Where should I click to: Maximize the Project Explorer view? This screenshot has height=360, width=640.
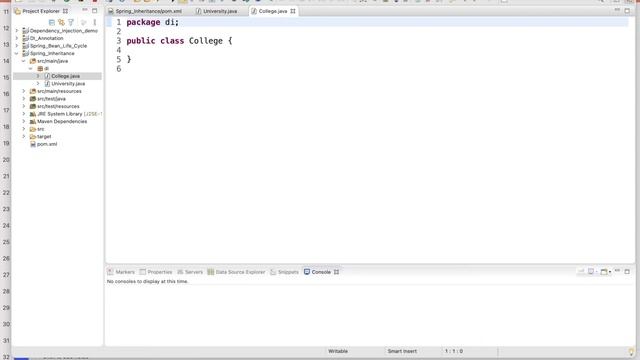pyautogui.click(x=95, y=11)
